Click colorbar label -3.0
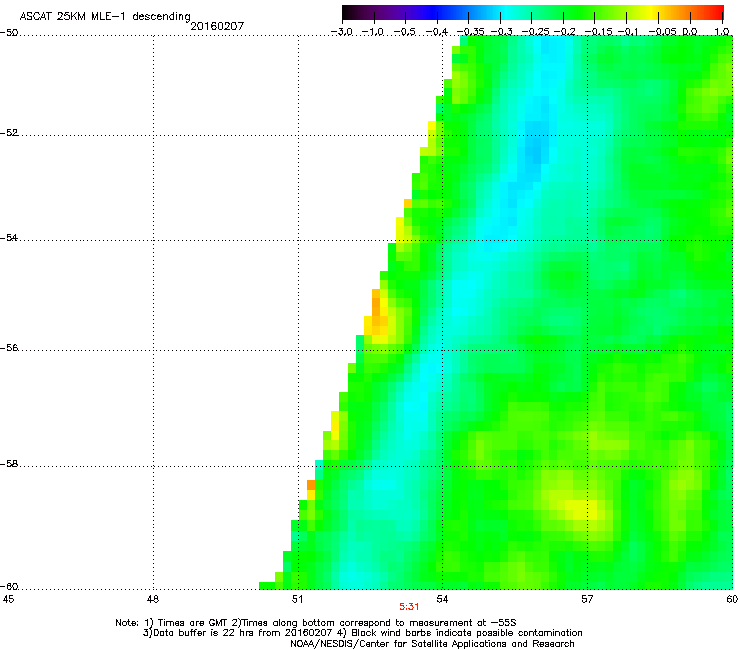This screenshot has height=650, width=740. pos(342,32)
